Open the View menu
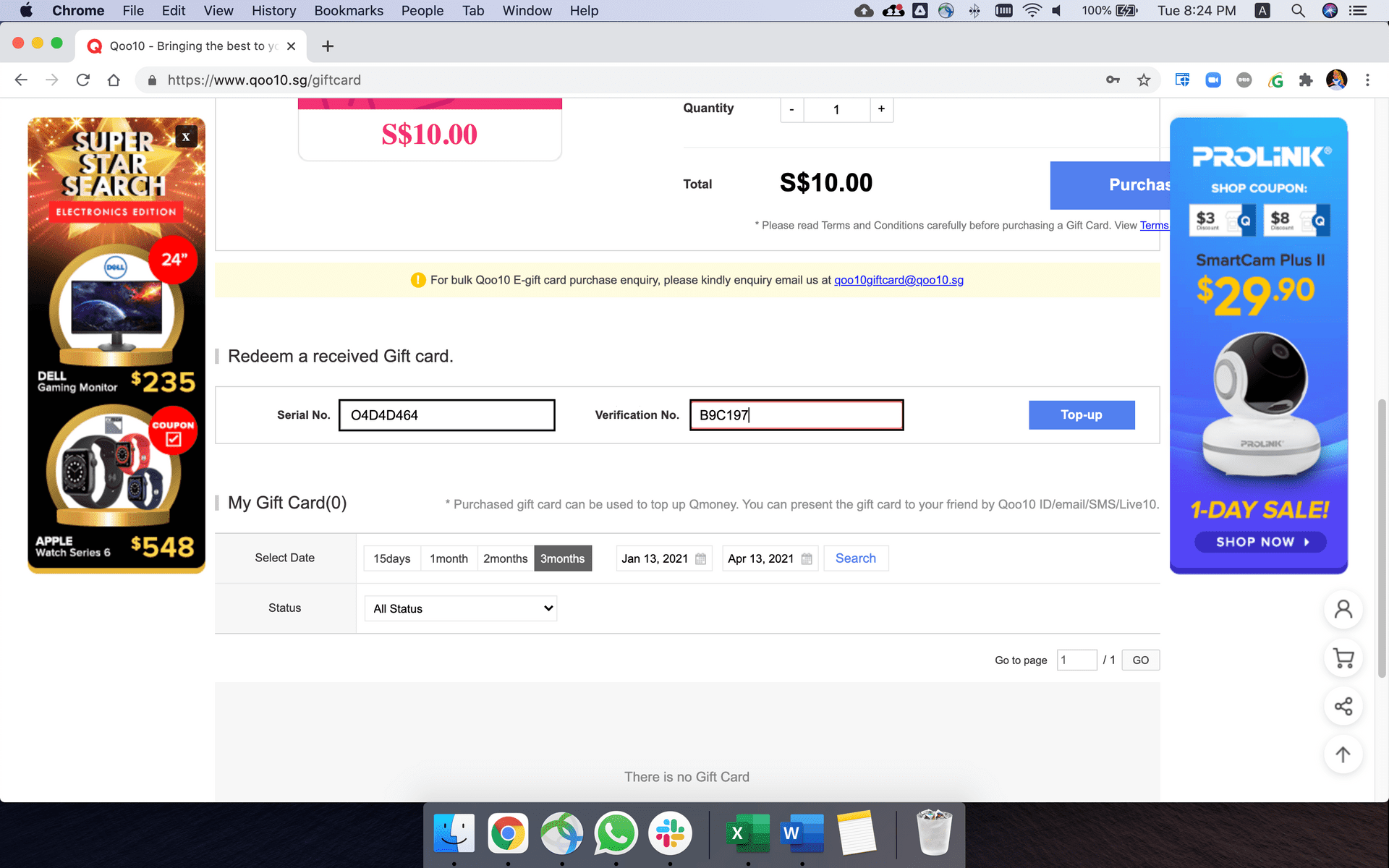Image resolution: width=1389 pixels, height=868 pixels. point(218,11)
